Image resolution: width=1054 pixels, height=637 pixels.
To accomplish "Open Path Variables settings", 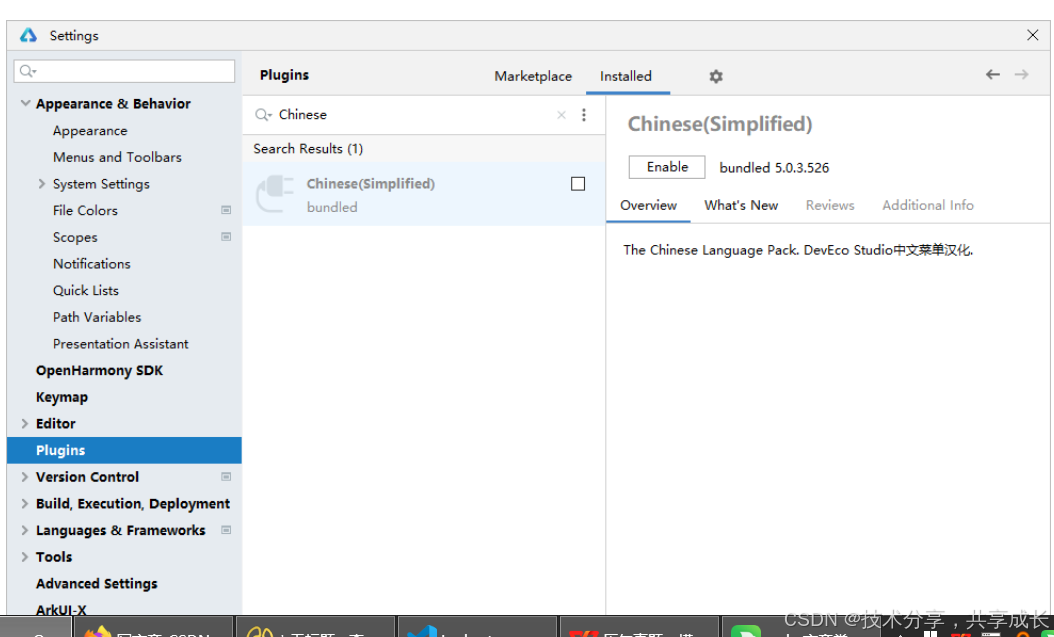I will tap(97, 316).
